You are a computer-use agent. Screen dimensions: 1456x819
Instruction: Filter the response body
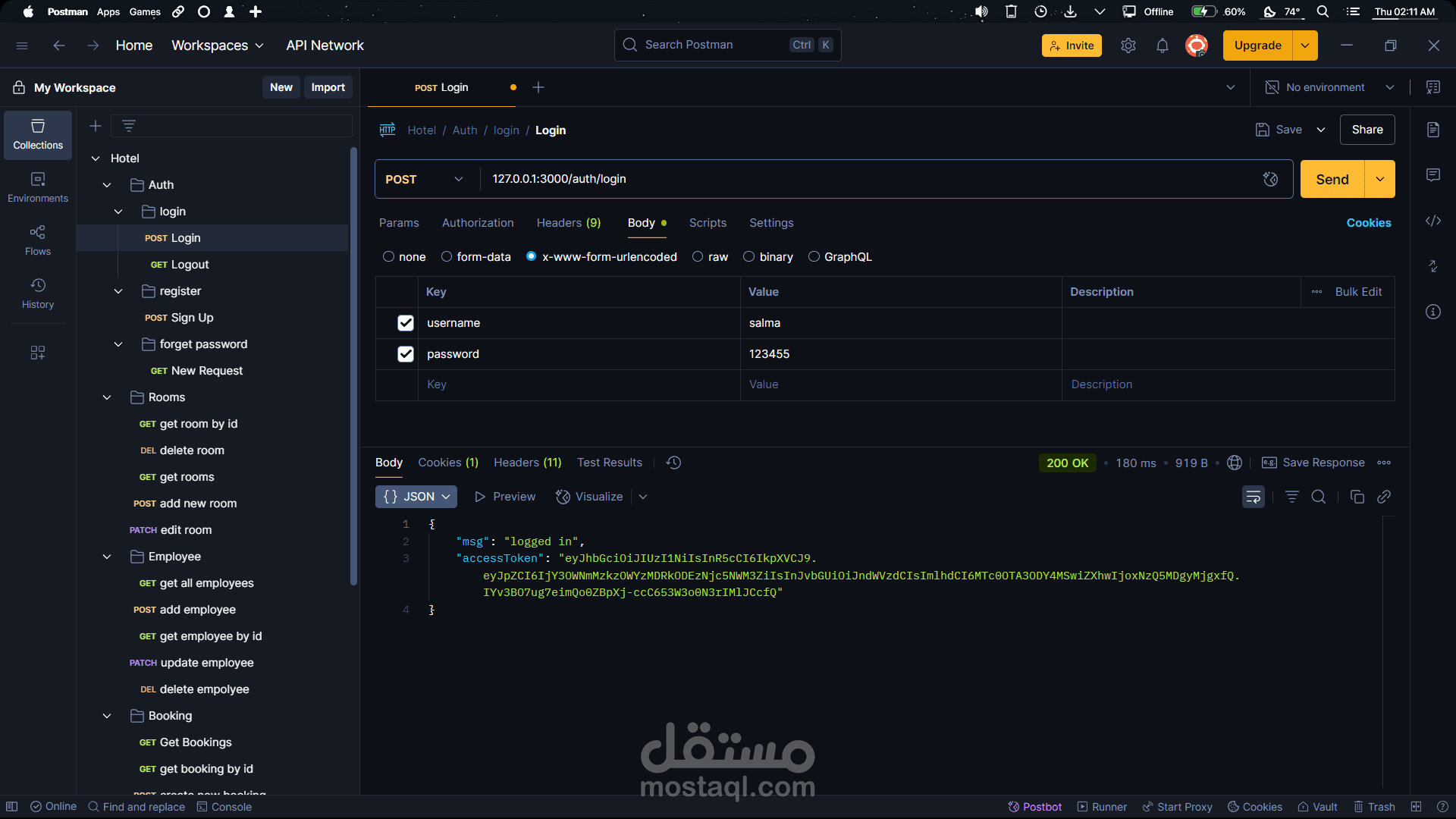click(x=1292, y=497)
